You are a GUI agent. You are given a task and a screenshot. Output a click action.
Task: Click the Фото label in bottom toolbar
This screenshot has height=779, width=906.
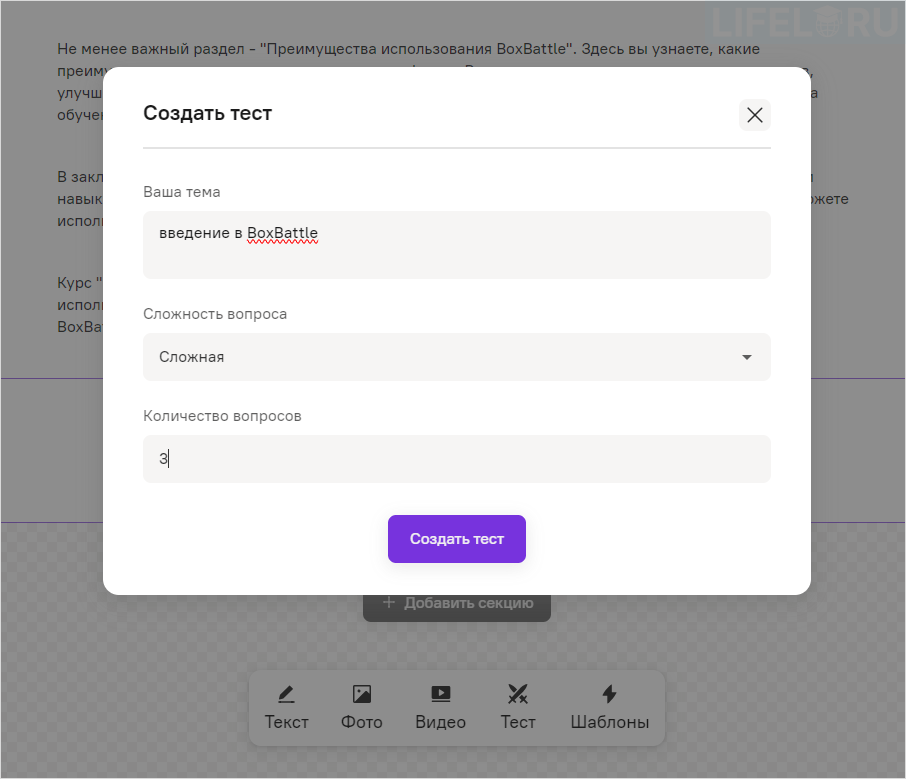362,722
